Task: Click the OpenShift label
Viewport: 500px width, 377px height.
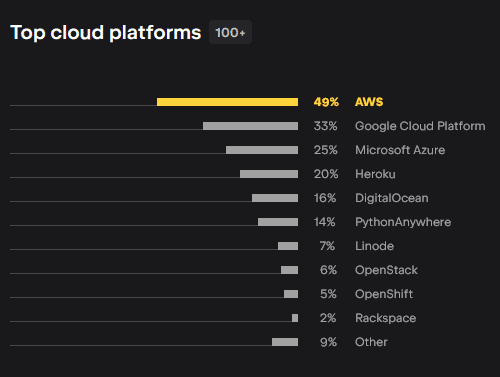Action: [x=384, y=294]
